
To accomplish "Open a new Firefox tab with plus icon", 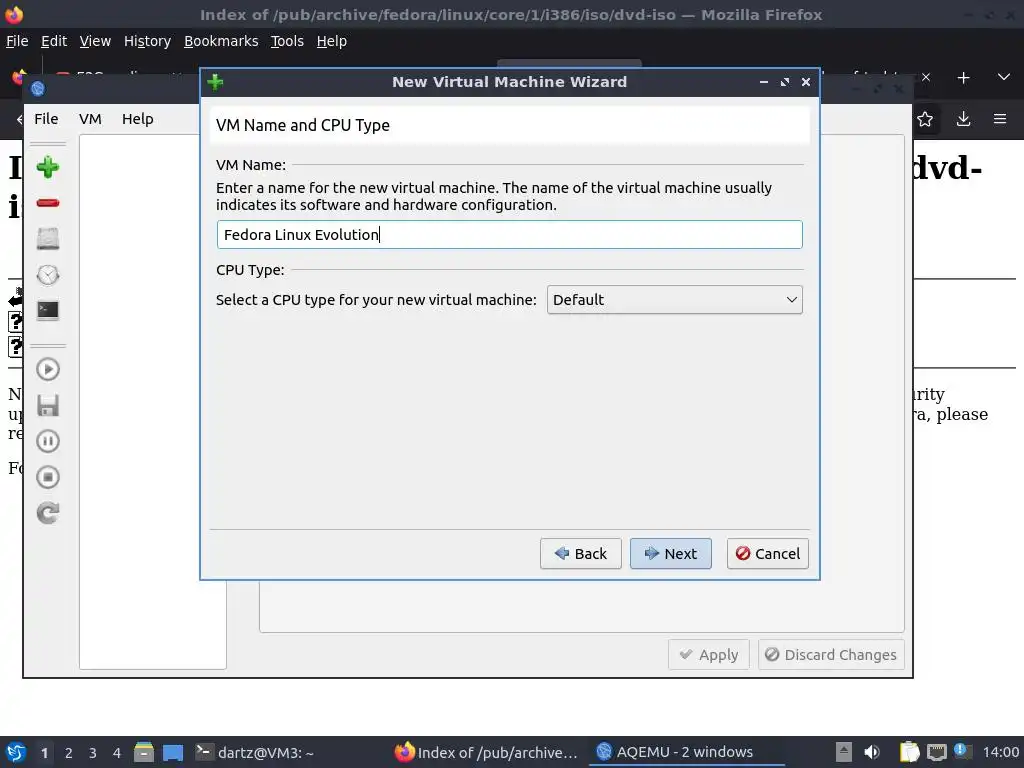I will pyautogui.click(x=963, y=78).
